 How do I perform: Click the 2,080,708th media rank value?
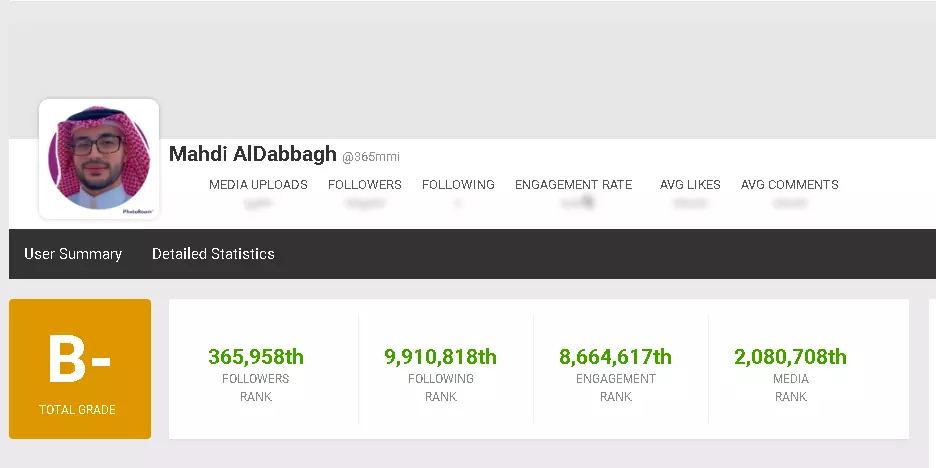click(790, 356)
